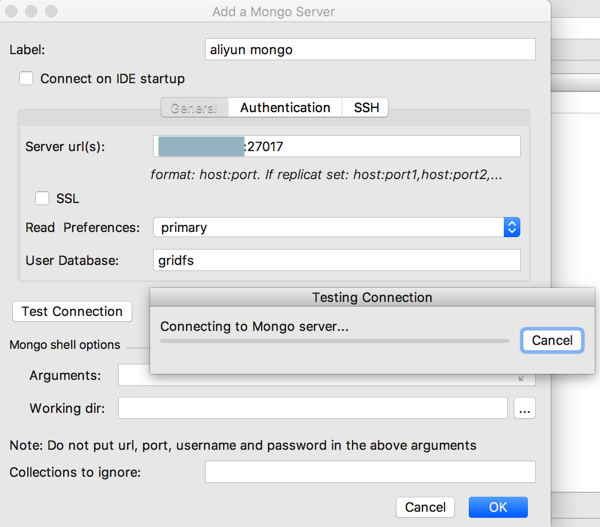Select the General tab
Image resolution: width=600 pixels, height=527 pixels.
tap(194, 107)
